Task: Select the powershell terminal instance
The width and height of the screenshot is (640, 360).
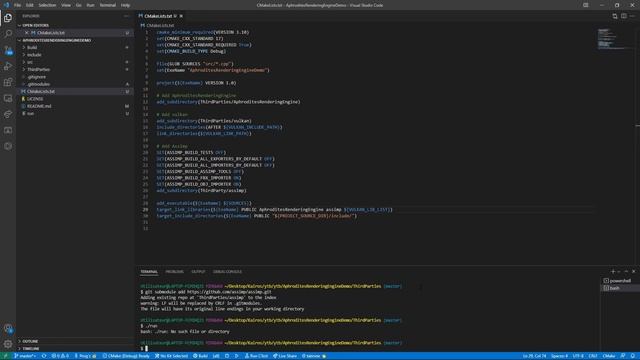Action: pyautogui.click(x=620, y=281)
